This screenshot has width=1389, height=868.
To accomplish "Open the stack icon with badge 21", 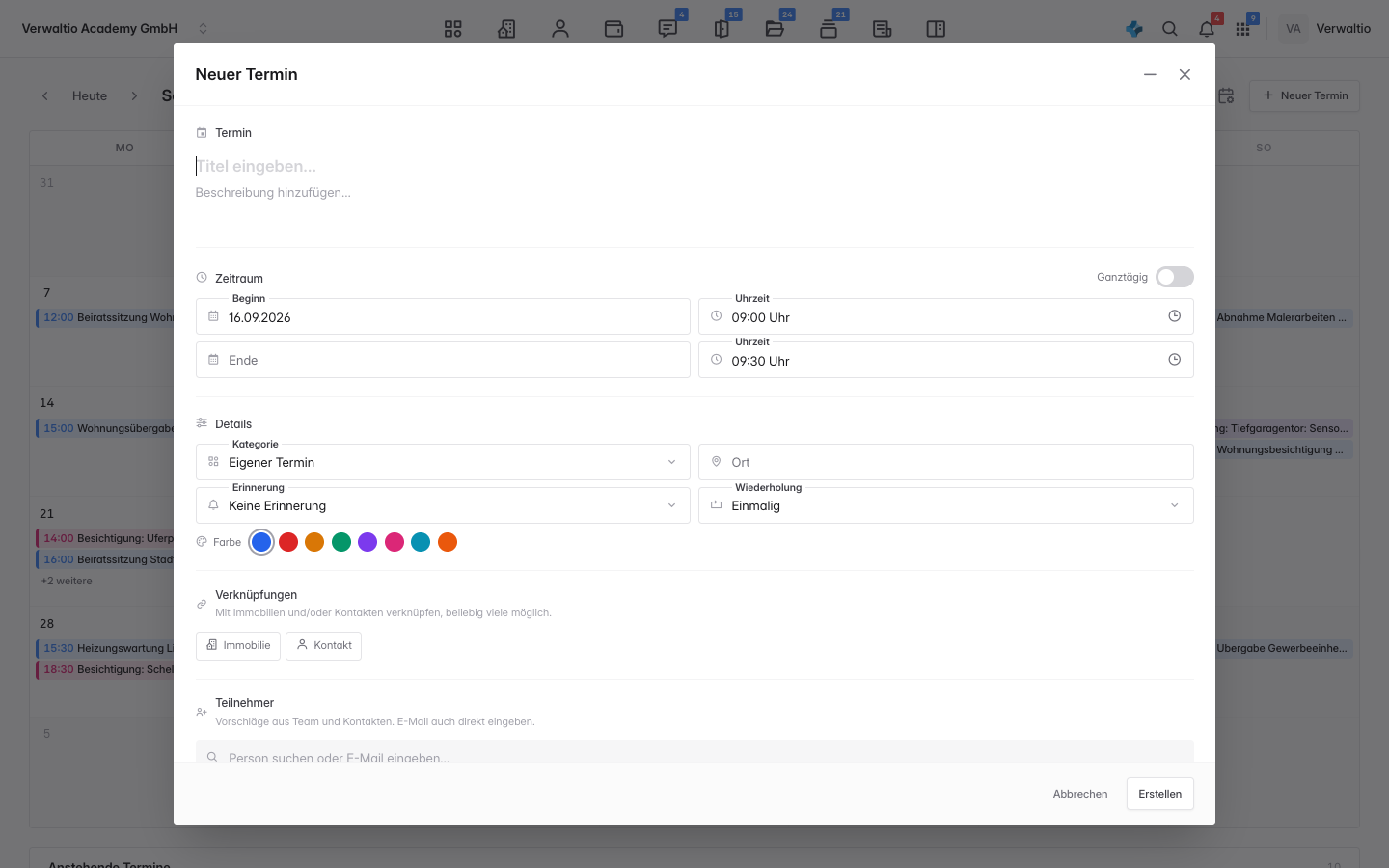I will [829, 29].
